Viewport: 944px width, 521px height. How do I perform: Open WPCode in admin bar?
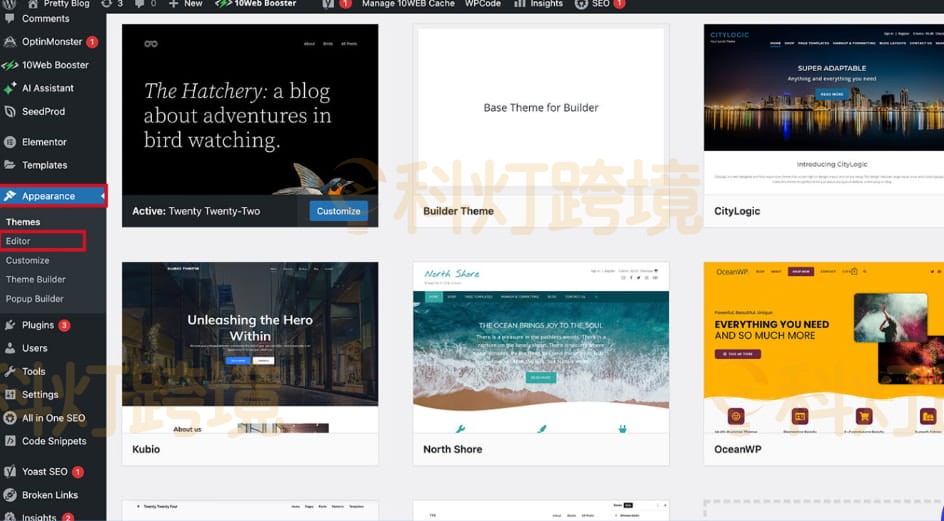point(483,4)
